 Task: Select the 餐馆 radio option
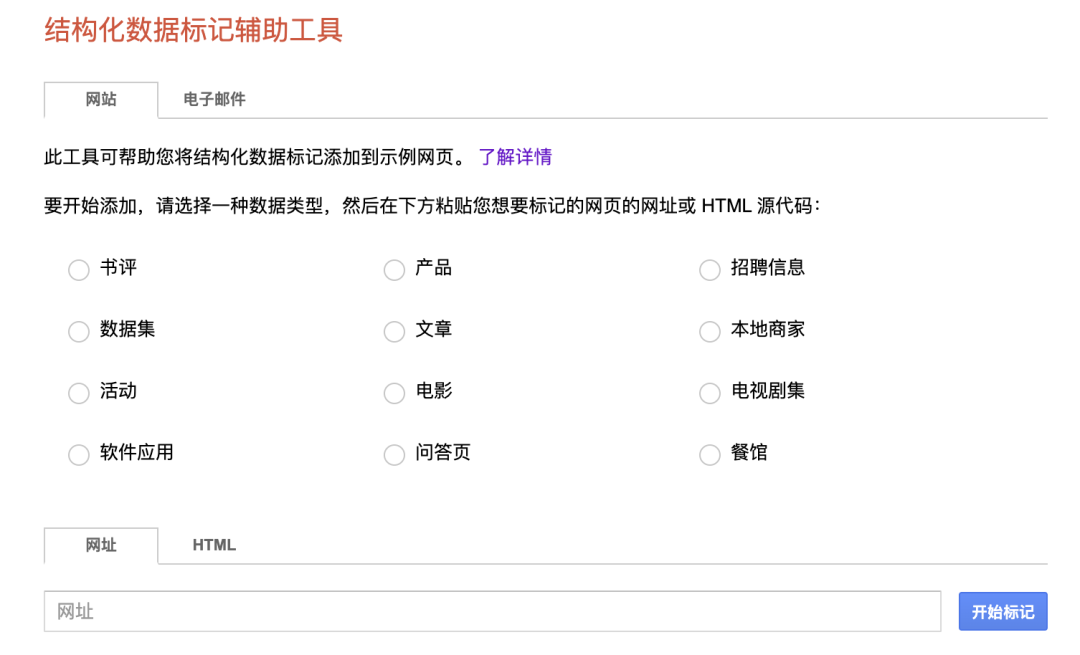pos(710,455)
